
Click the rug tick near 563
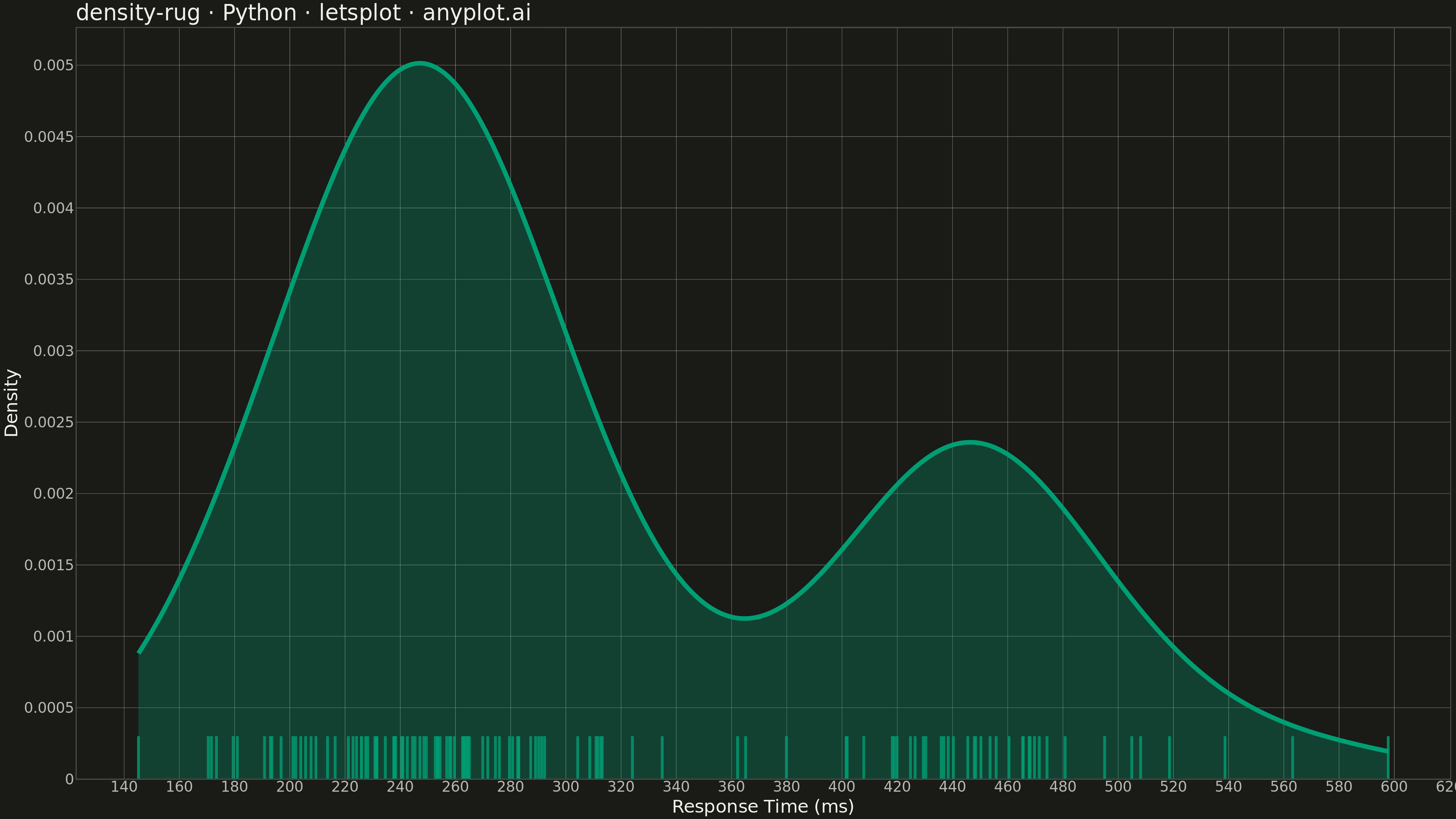click(1293, 757)
